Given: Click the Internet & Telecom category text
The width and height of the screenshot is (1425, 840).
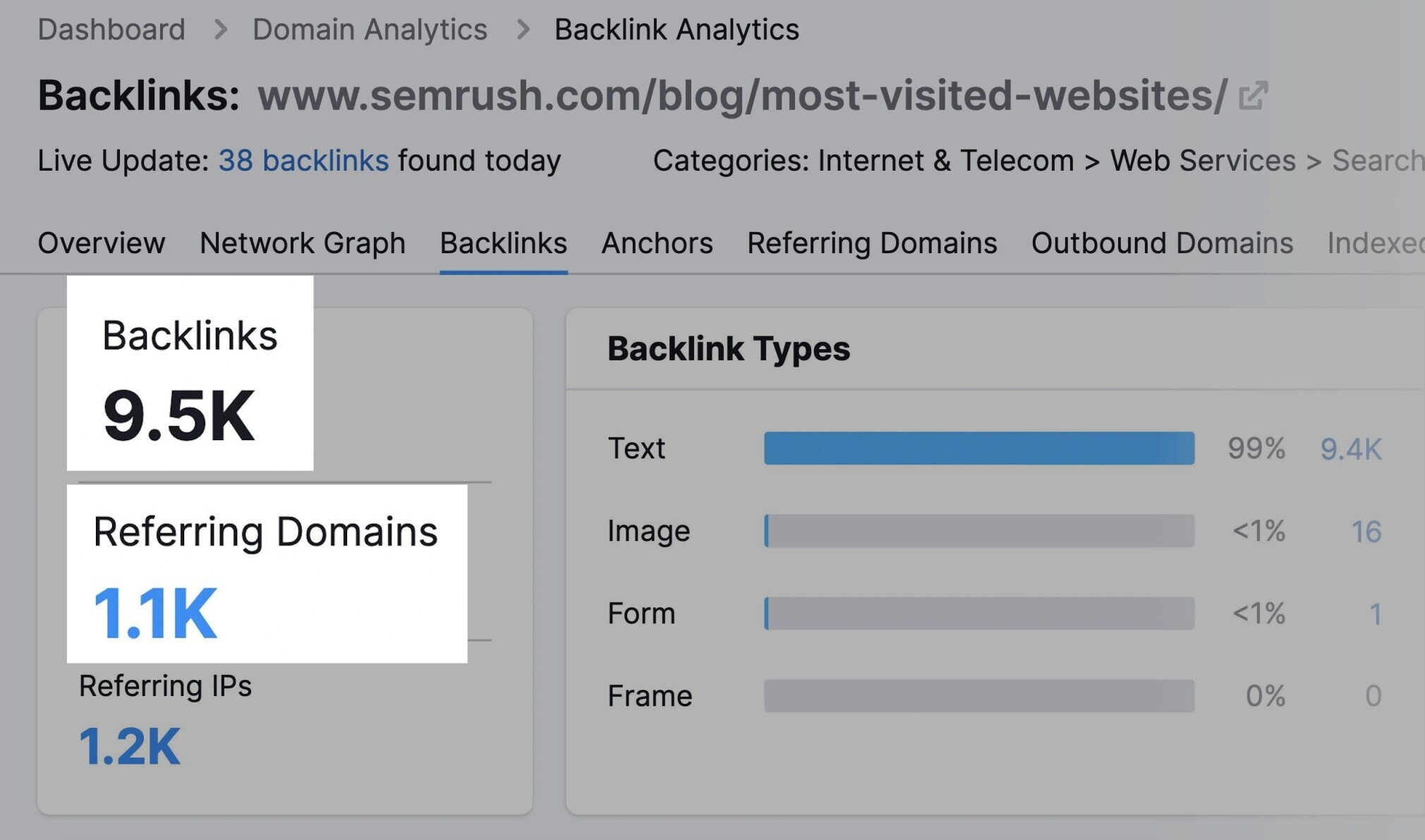Looking at the screenshot, I should 946,161.
